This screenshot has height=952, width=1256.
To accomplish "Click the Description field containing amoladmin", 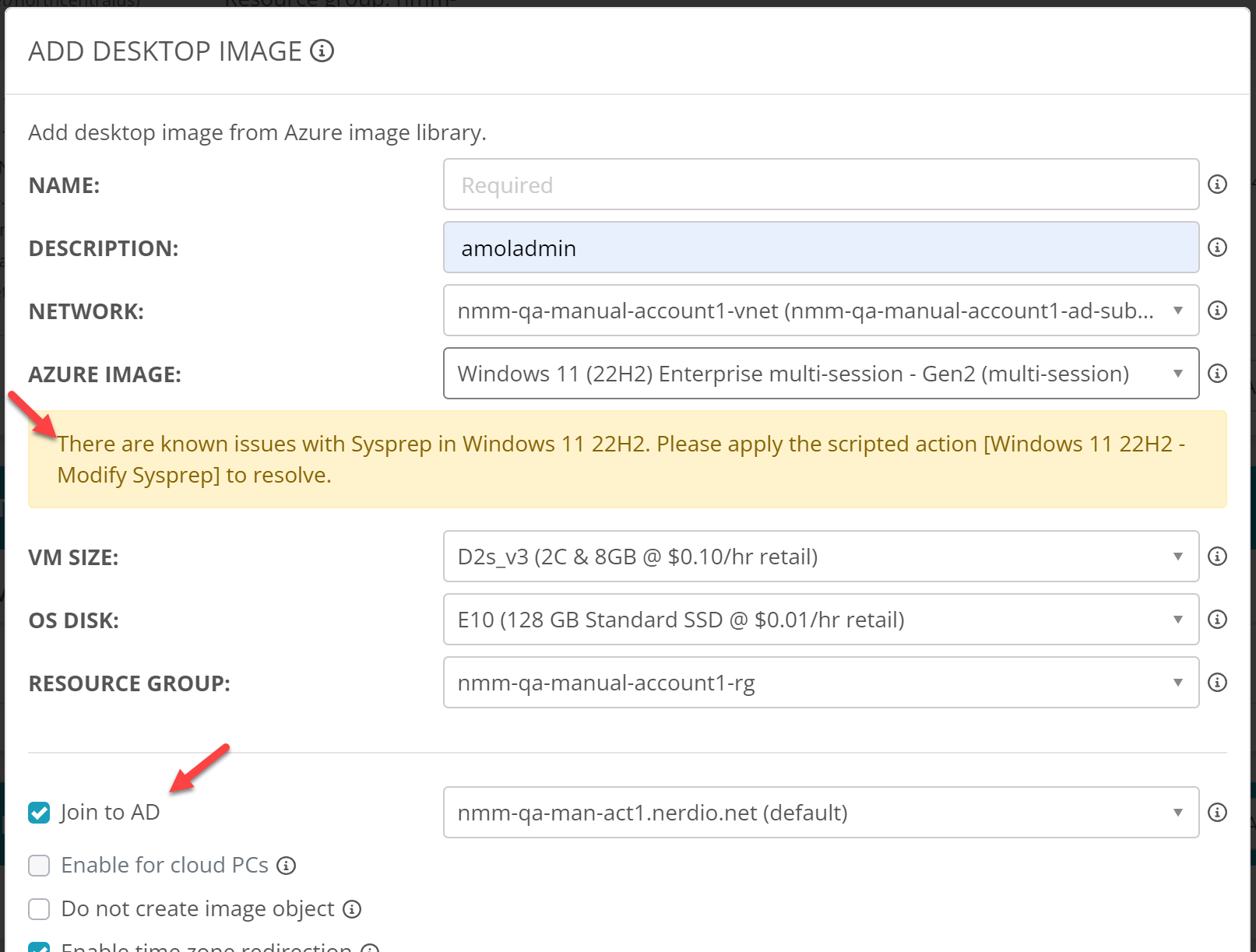I will pos(820,248).
